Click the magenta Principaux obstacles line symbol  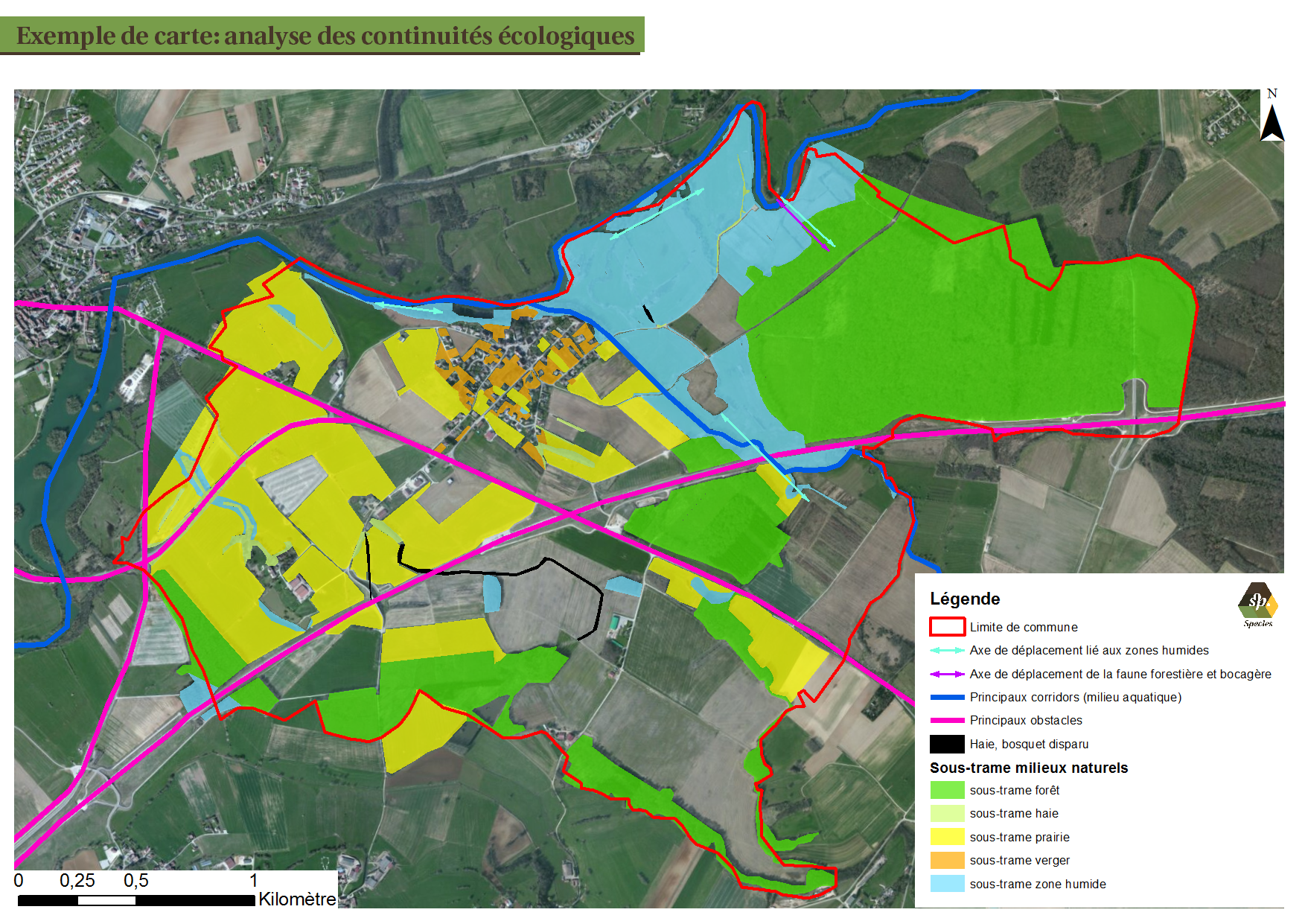click(947, 721)
